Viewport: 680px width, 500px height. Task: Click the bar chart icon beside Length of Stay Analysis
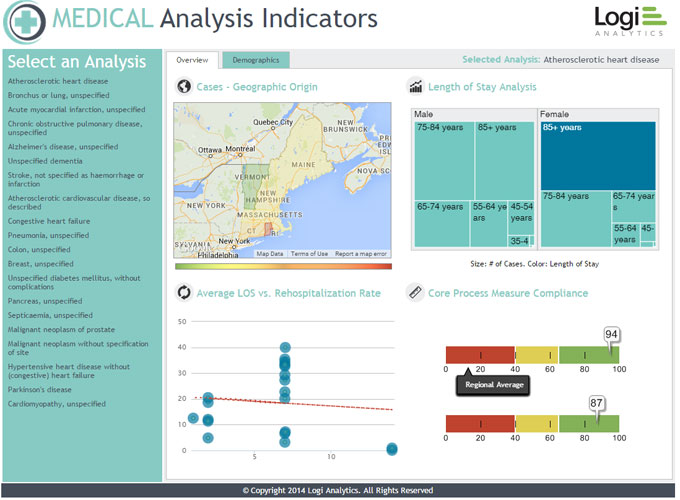point(415,86)
